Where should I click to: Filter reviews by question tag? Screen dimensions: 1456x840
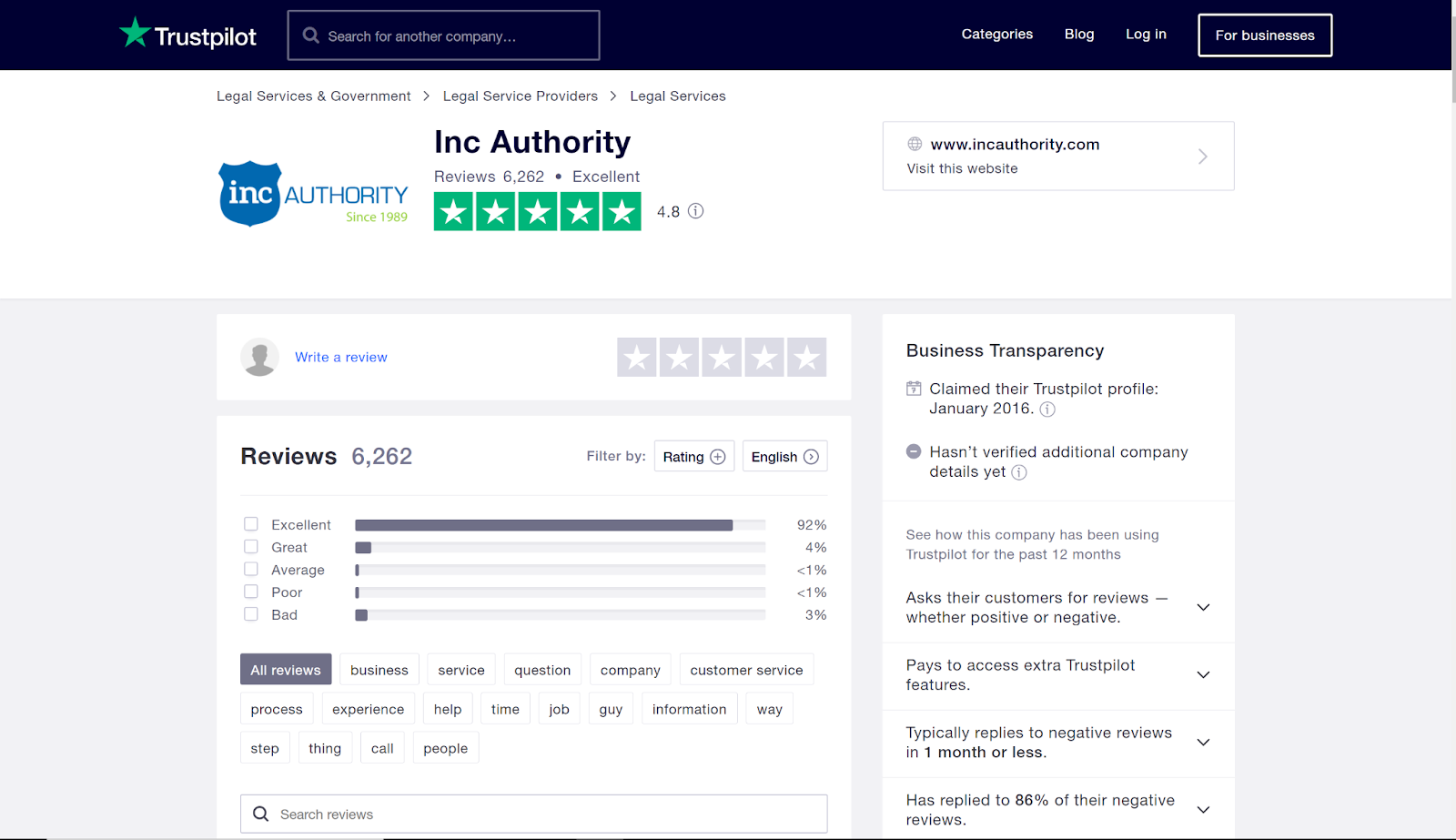tap(542, 670)
